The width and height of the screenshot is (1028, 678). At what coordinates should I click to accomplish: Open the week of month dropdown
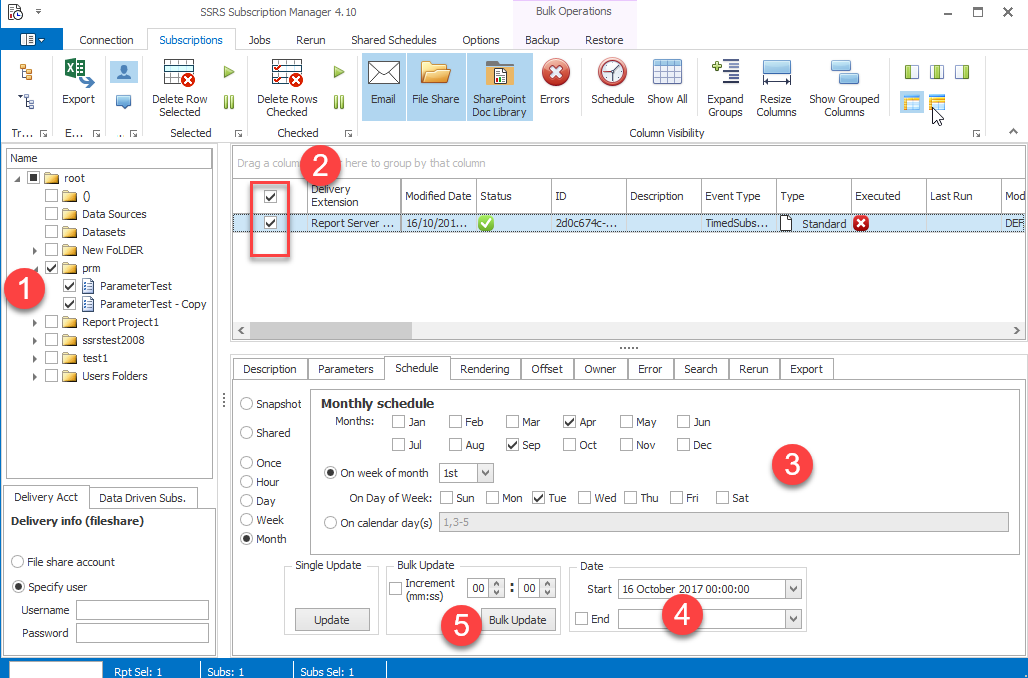(485, 473)
